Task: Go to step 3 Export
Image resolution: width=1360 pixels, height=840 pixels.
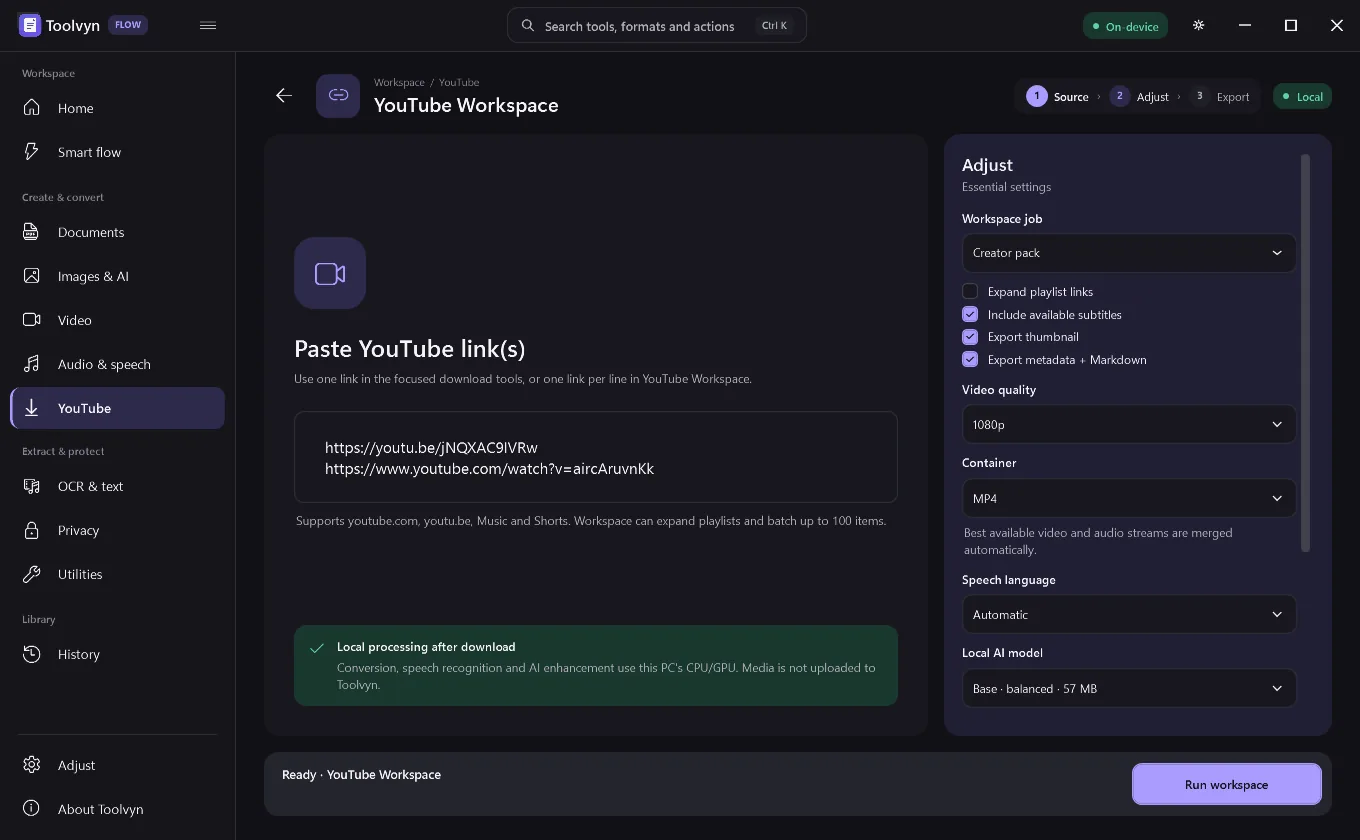Action: coord(1221,96)
